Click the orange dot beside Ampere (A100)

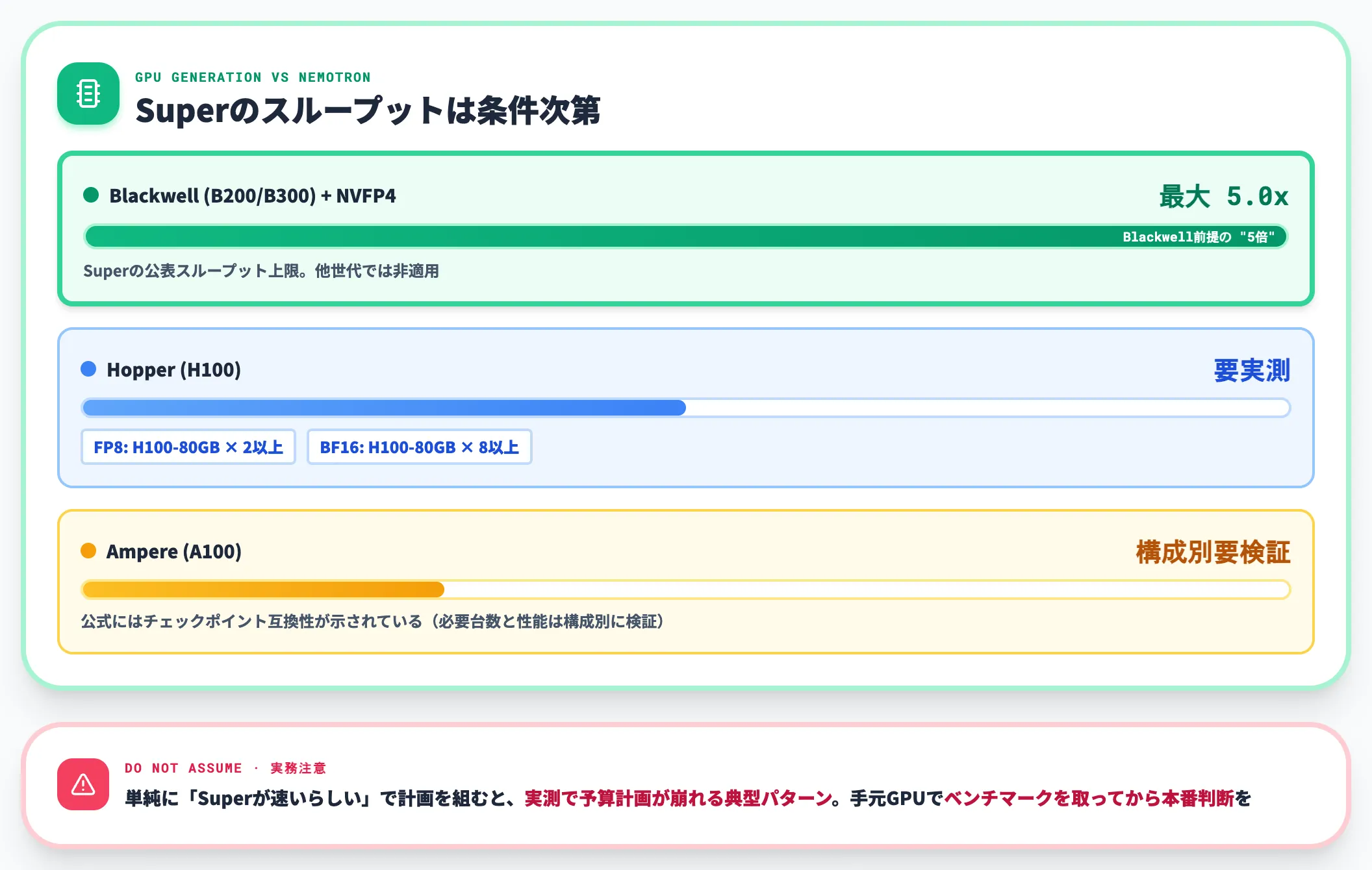[x=88, y=551]
